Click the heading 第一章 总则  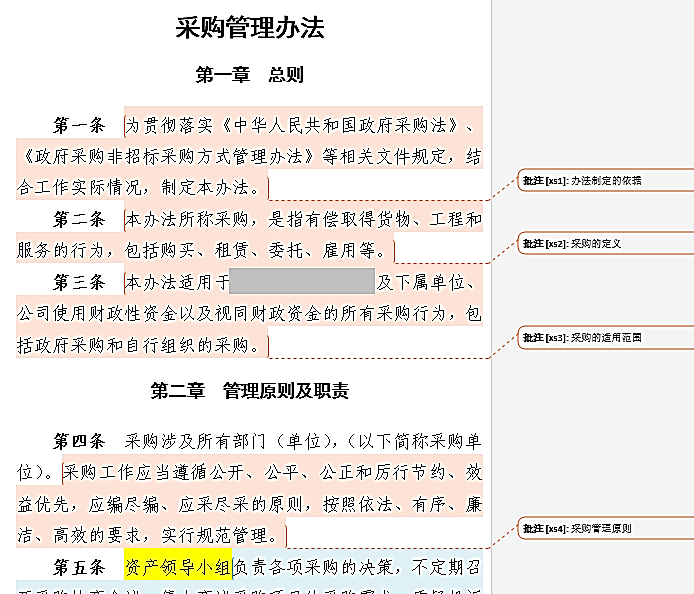(x=250, y=75)
